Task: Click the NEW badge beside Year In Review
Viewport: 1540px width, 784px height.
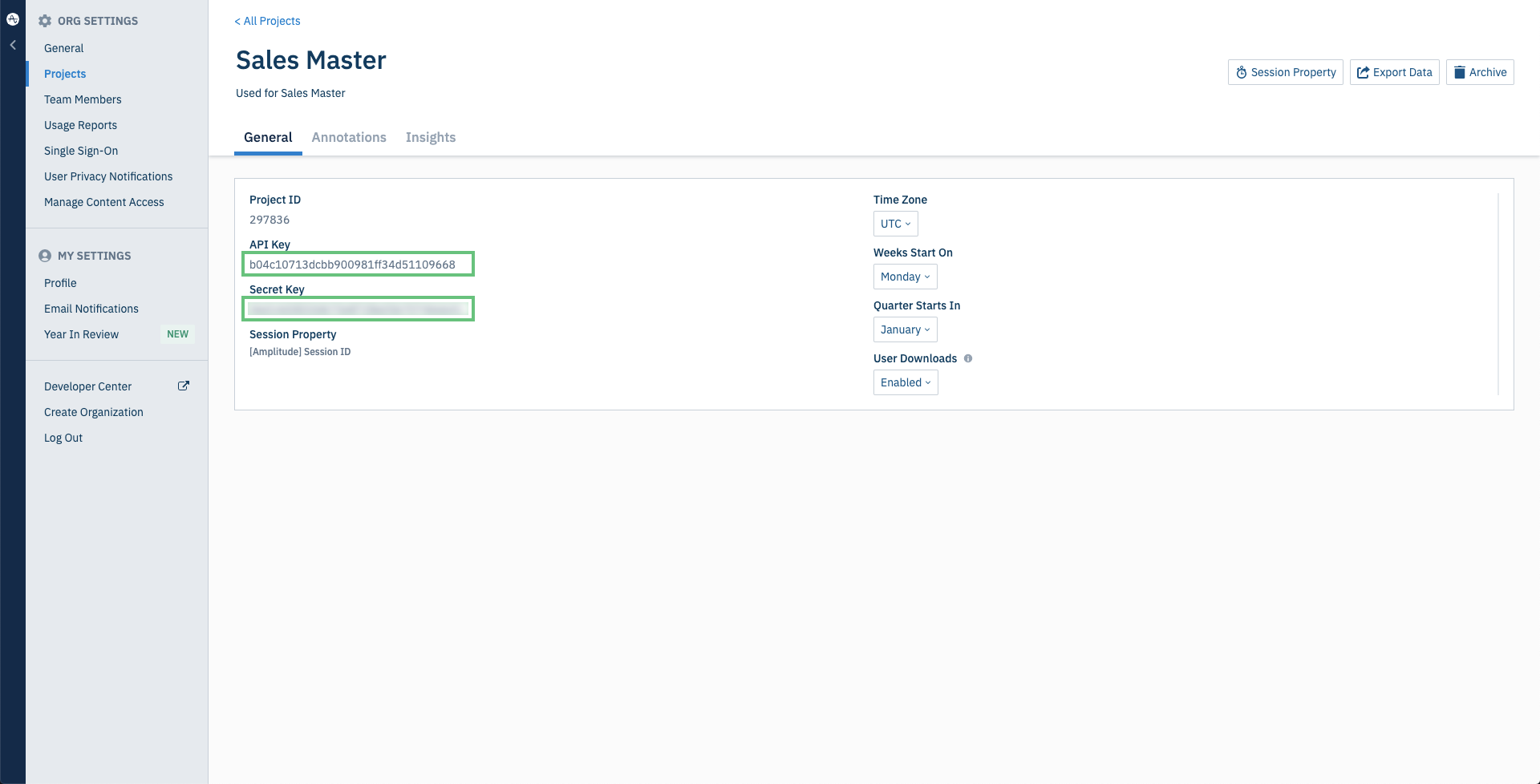Action: pyautogui.click(x=177, y=334)
